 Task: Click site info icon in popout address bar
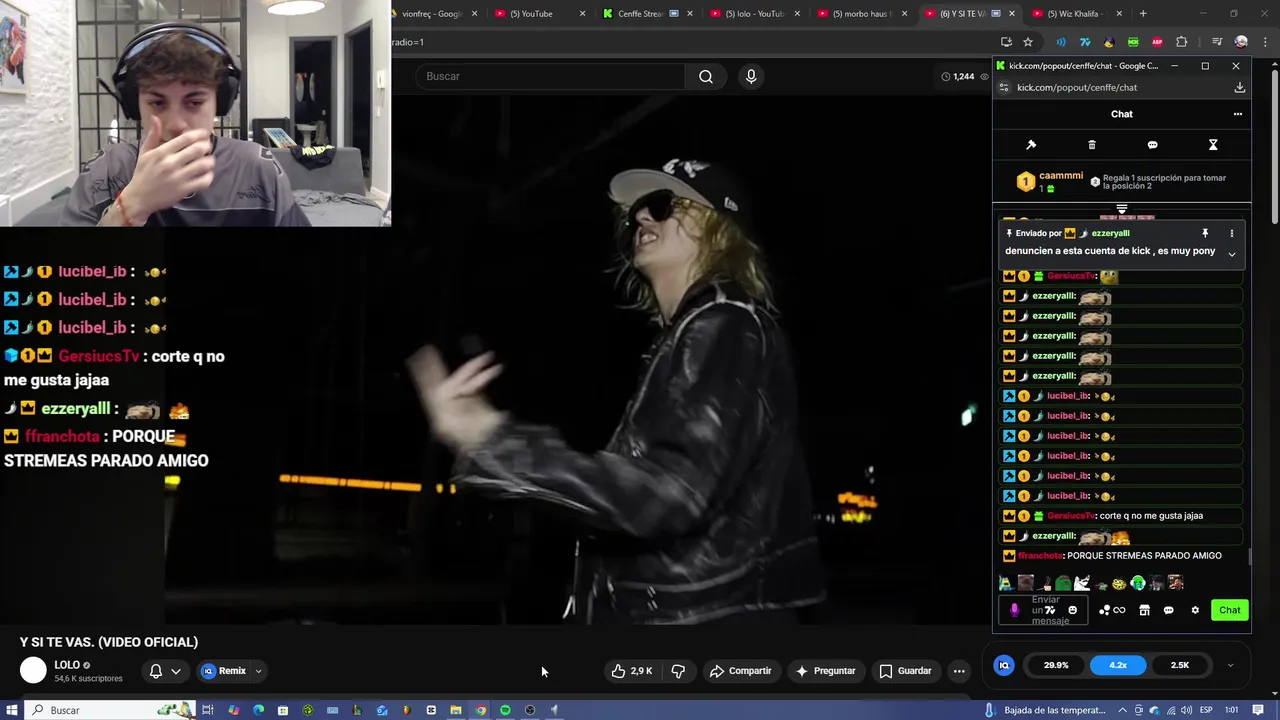click(1004, 88)
